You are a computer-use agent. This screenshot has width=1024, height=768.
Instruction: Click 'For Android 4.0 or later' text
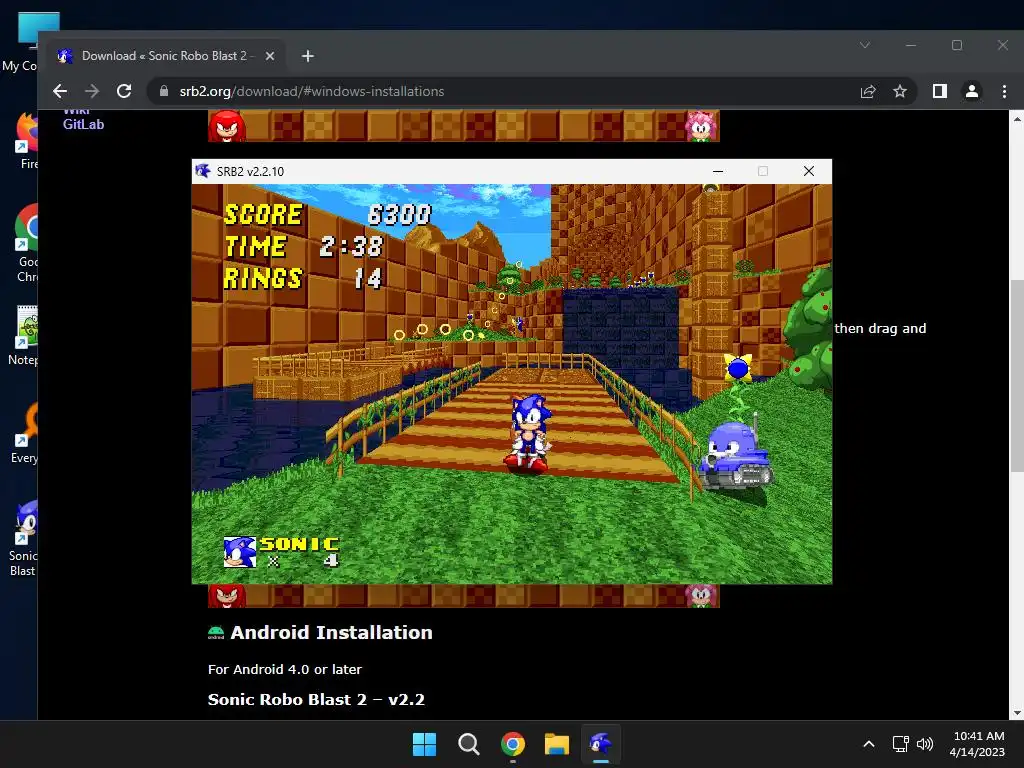[x=284, y=669]
